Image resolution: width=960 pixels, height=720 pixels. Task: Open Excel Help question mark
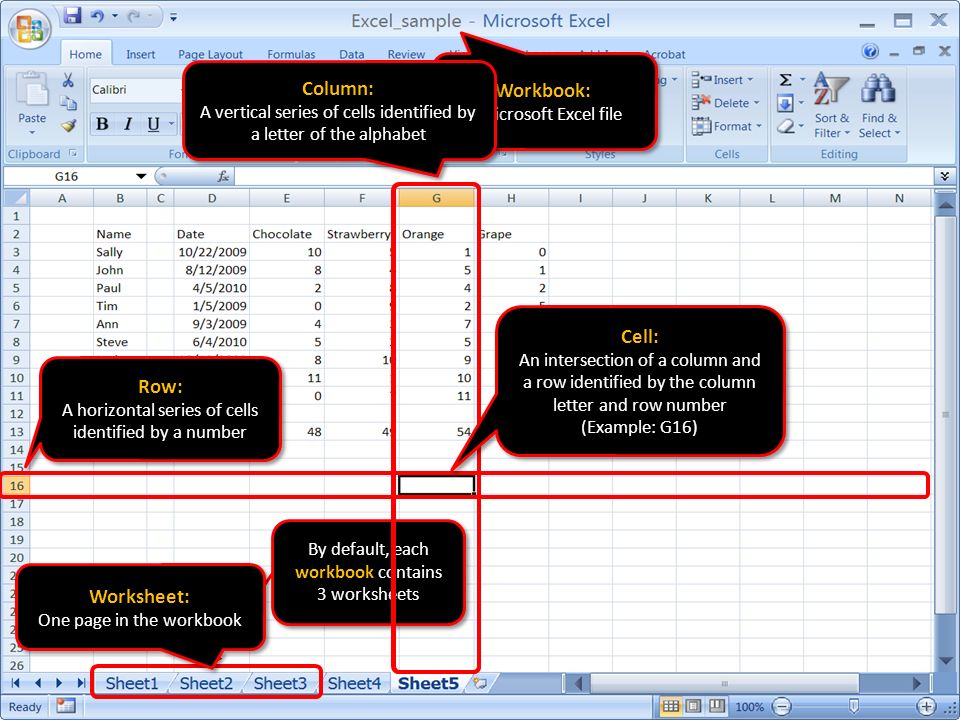click(870, 51)
